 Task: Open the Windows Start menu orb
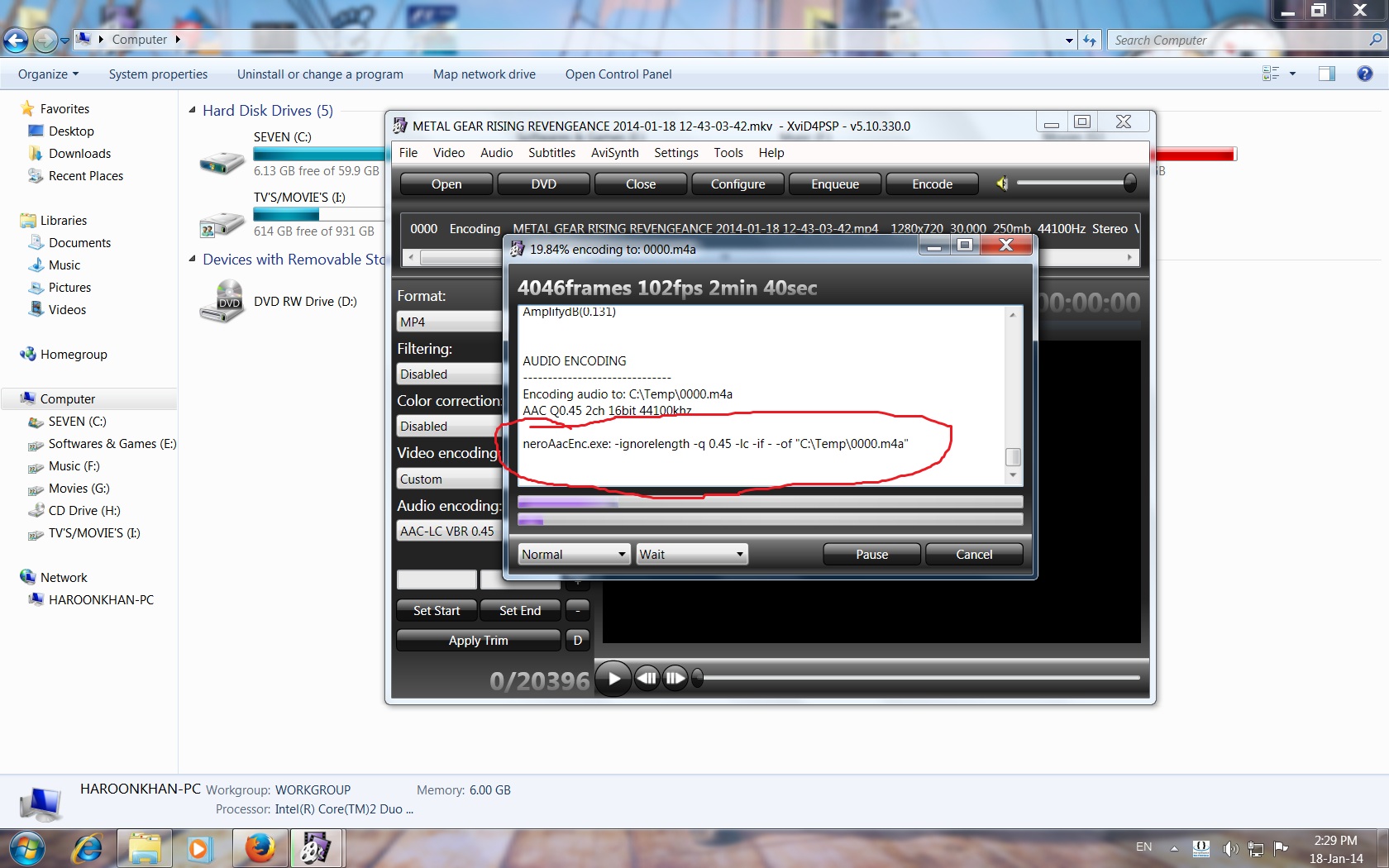(26, 848)
